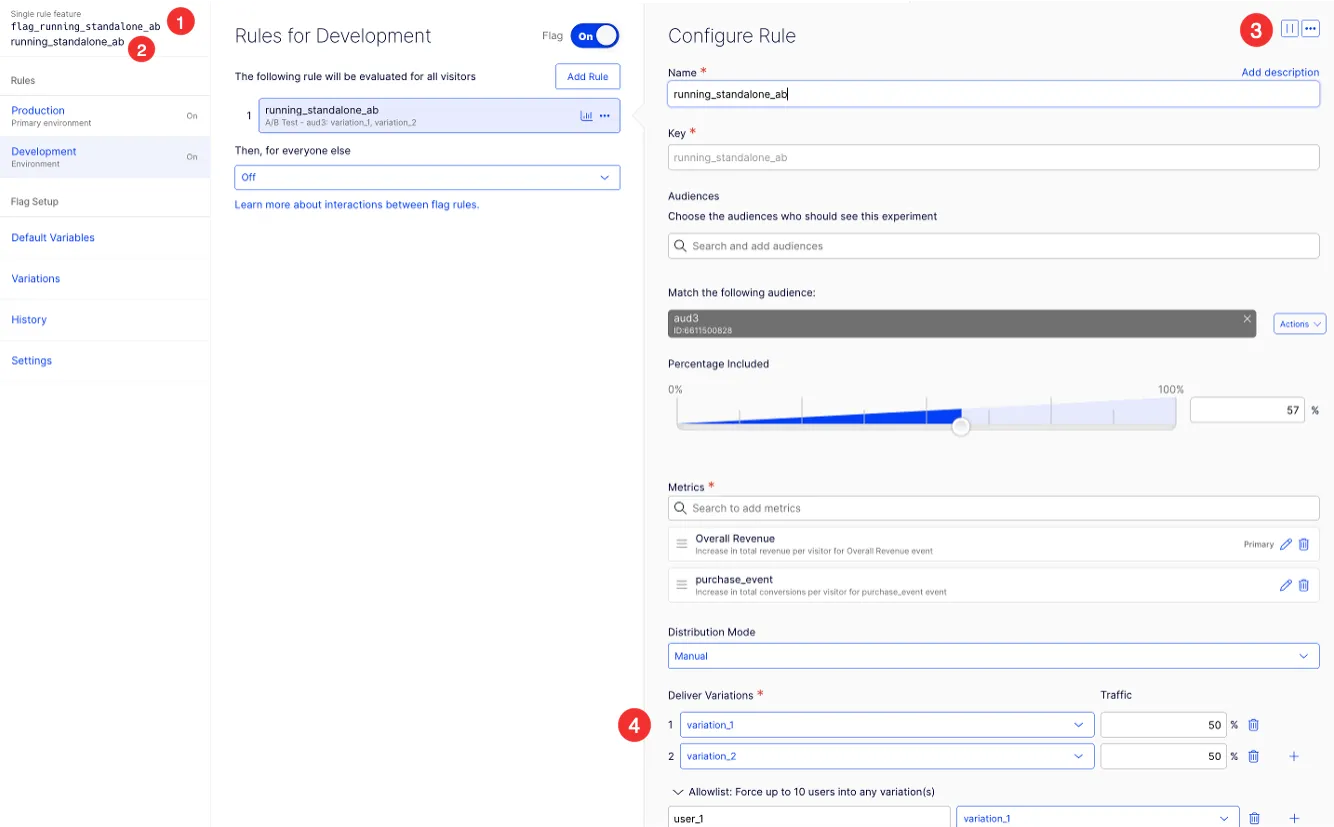1334x827 pixels.
Task: Edit the Overall Revenue metric
Action: pyautogui.click(x=1286, y=544)
